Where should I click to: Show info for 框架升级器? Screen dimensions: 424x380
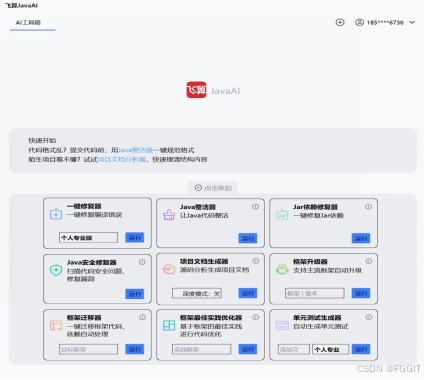(x=369, y=261)
